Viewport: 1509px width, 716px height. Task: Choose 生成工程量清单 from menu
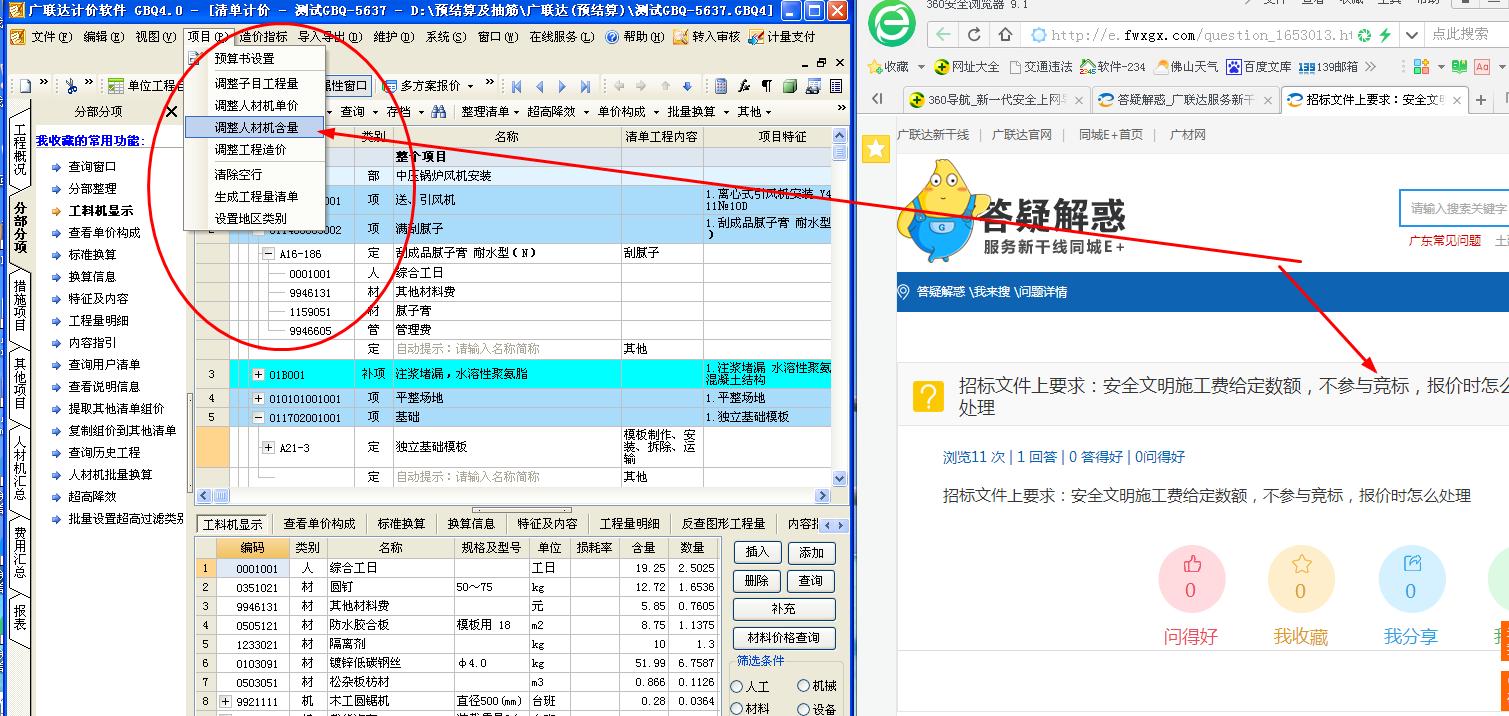coord(256,197)
